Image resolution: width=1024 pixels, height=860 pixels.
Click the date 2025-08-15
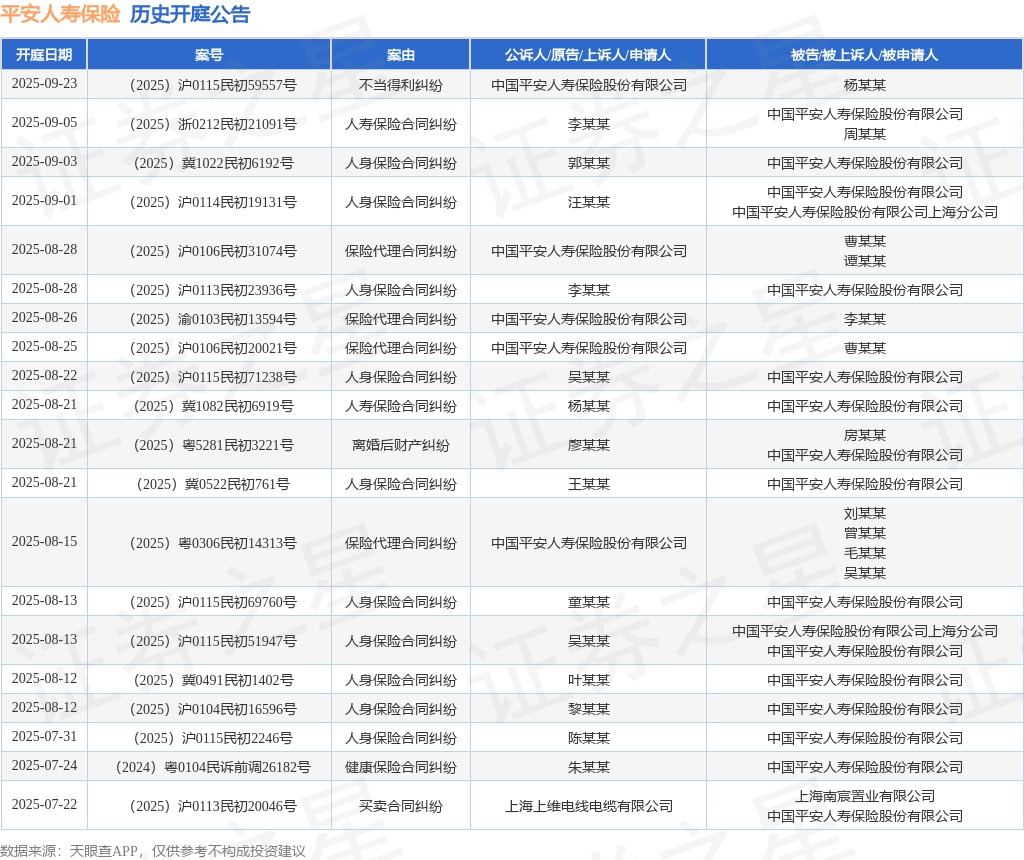tap(44, 541)
